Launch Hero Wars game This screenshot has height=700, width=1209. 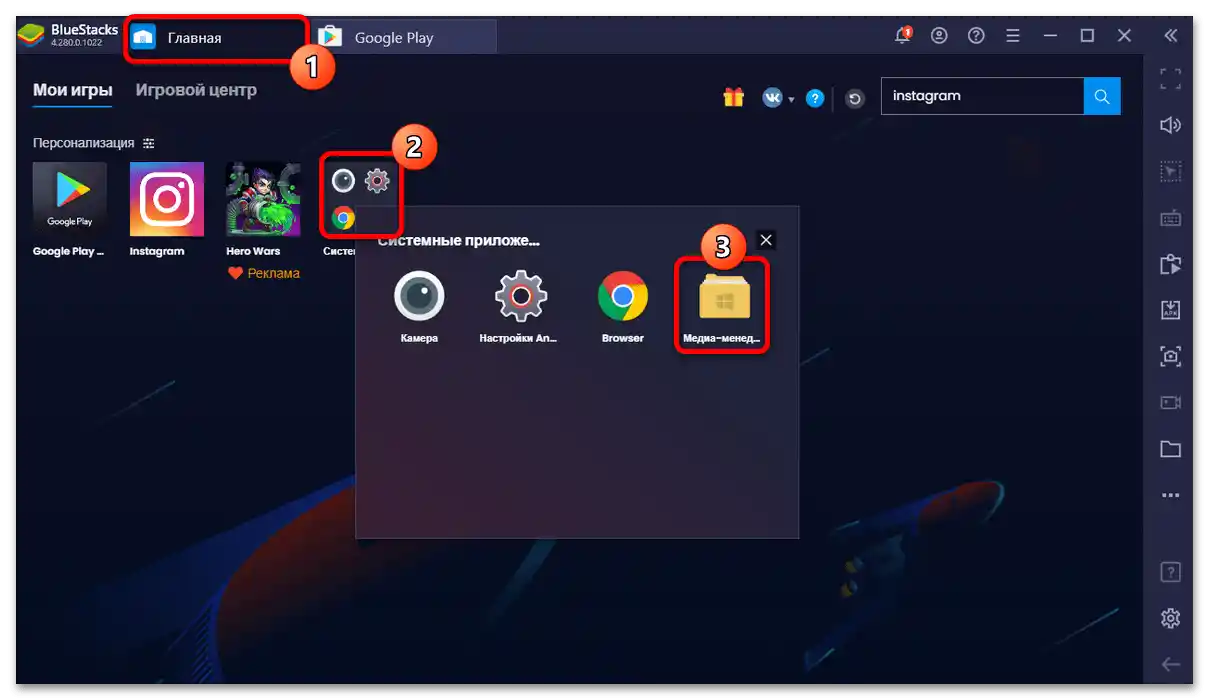[263, 199]
